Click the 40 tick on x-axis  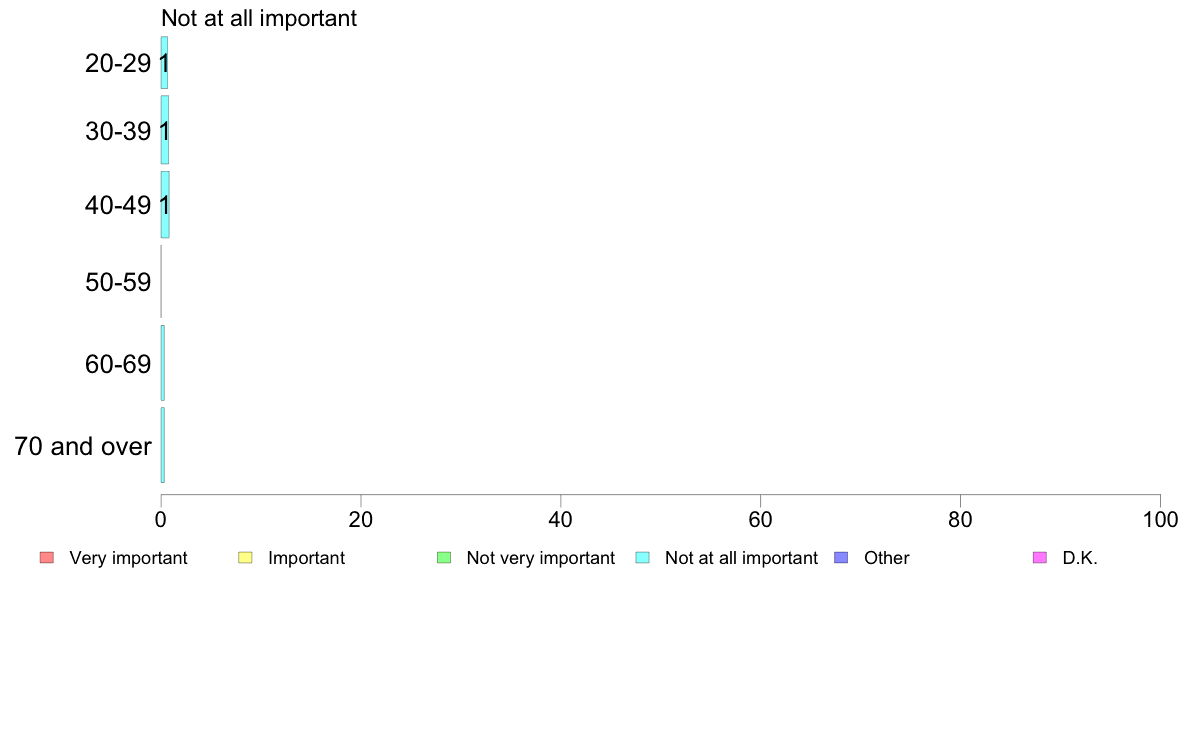(x=561, y=519)
